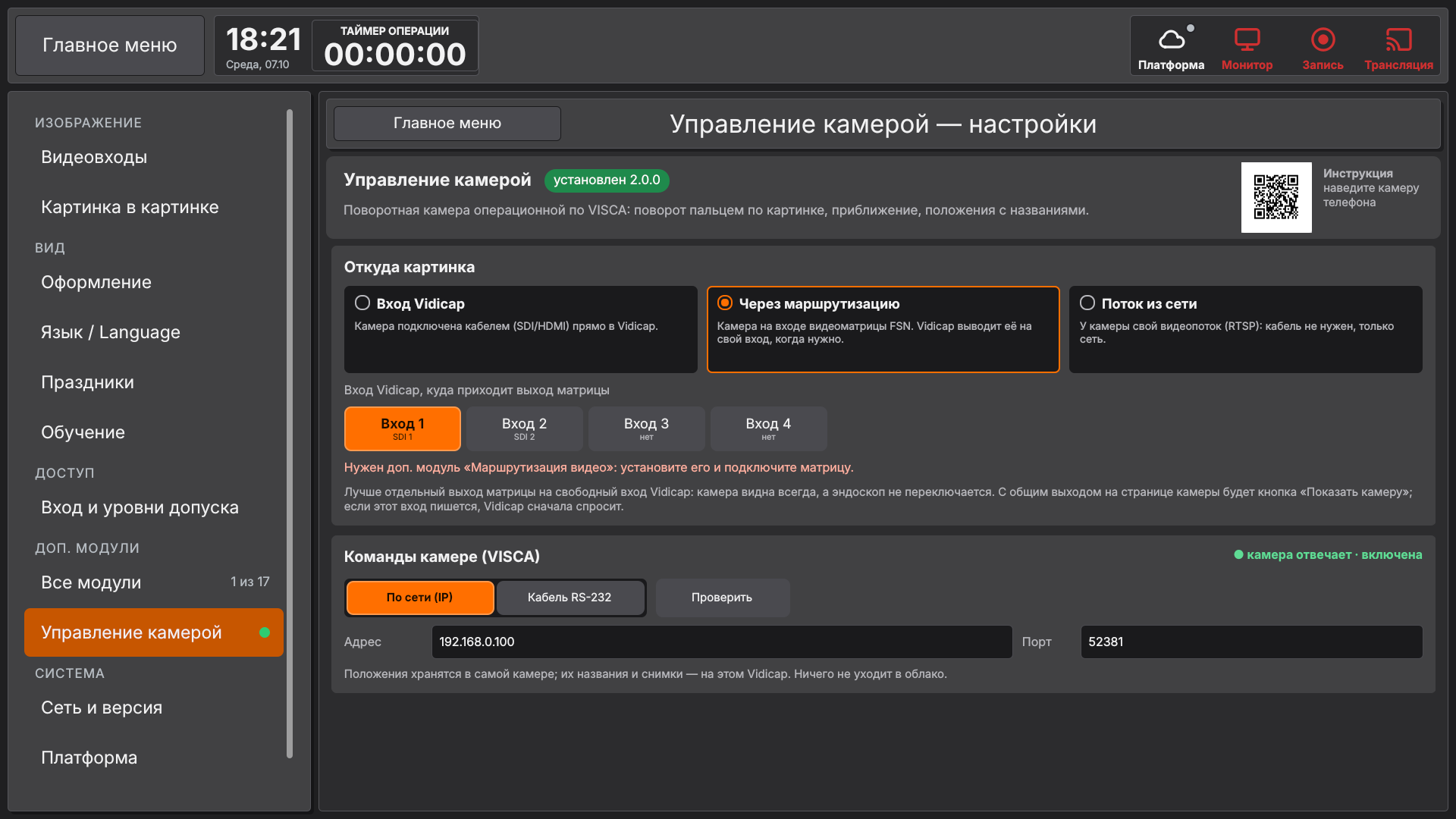Click the Таймер операции 00:00:00 display
1456x819 pixels.
[395, 46]
